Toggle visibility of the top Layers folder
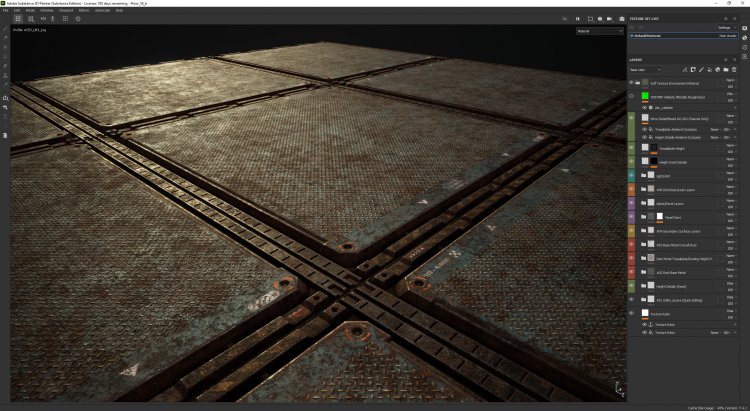 coord(631,82)
